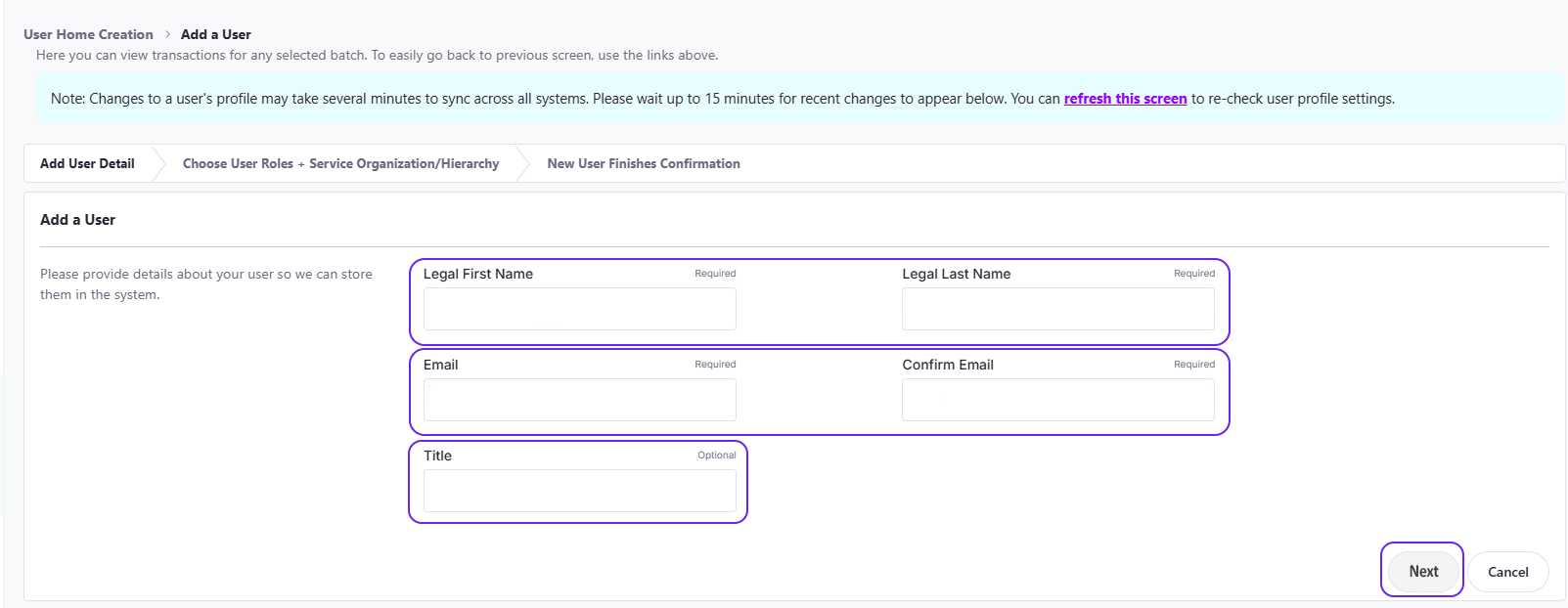Click the 'Legal Last Name' label text
Image resolution: width=1568 pixels, height=608 pixels.
coord(956,274)
